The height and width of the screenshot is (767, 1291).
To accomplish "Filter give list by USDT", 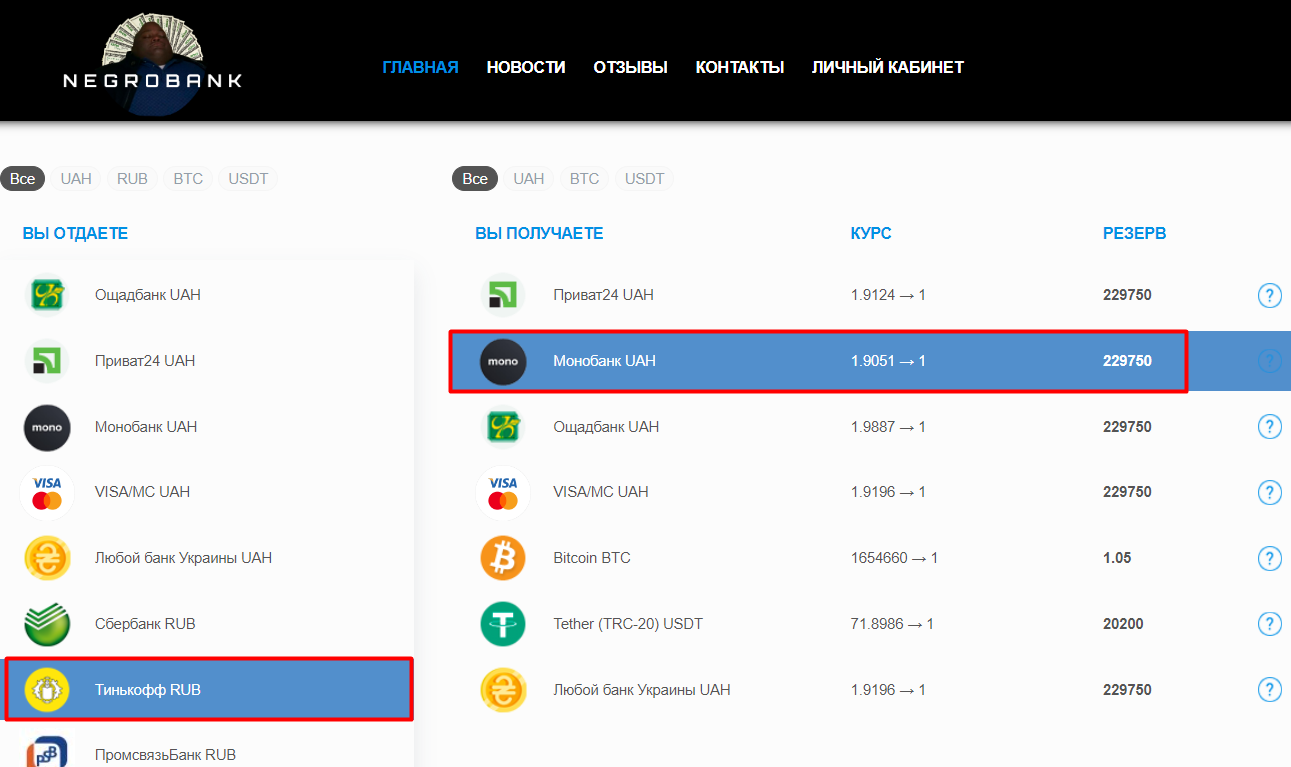I will click(x=248, y=179).
